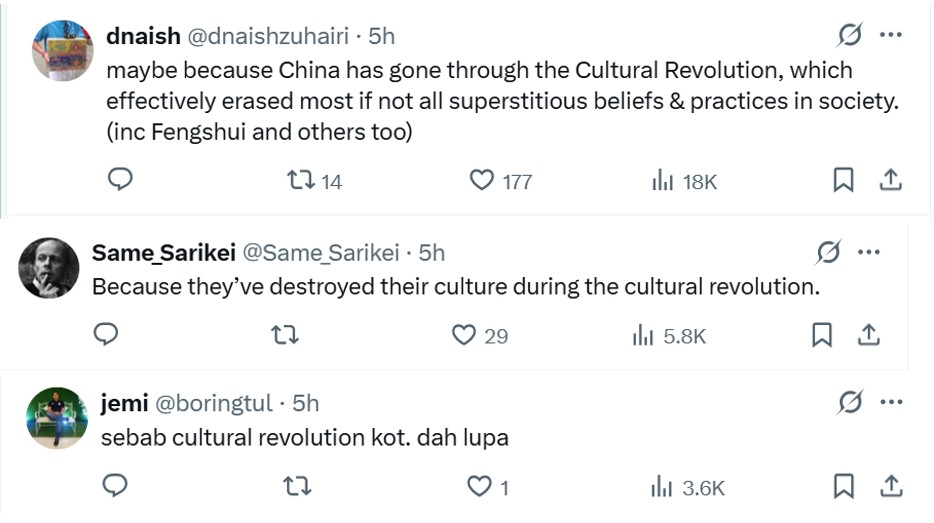934x523 pixels.
Task: Share jemi's tweet
Action: 891,486
